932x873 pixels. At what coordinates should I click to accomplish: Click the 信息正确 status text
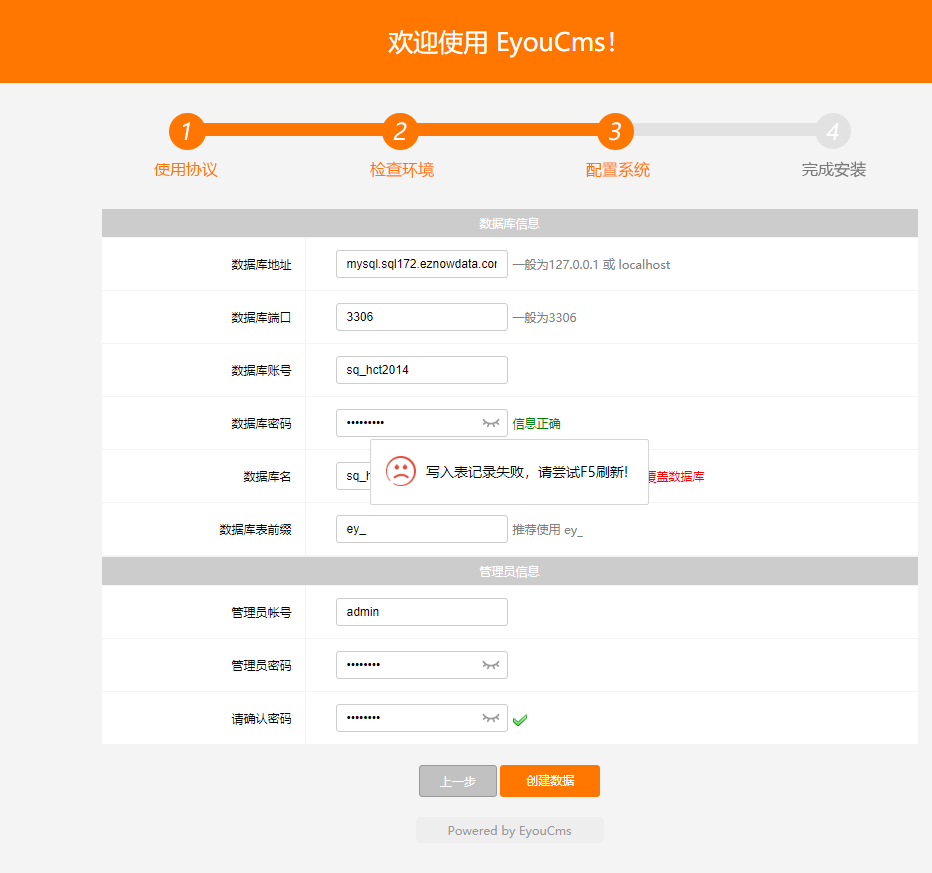537,424
